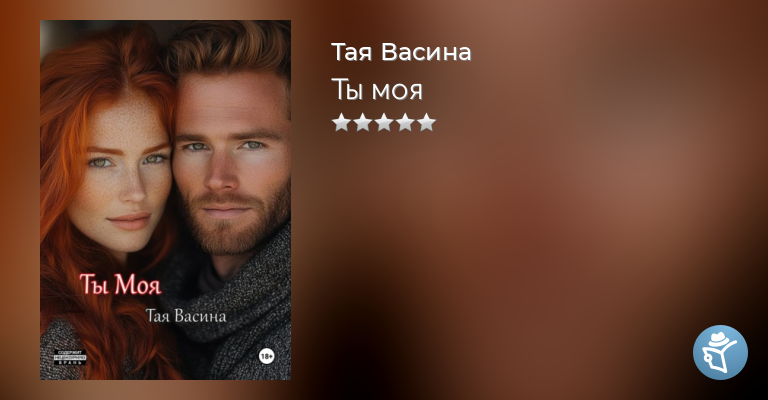The height and width of the screenshot is (400, 768).
Task: Select the fourth rating star
Action: click(405, 122)
